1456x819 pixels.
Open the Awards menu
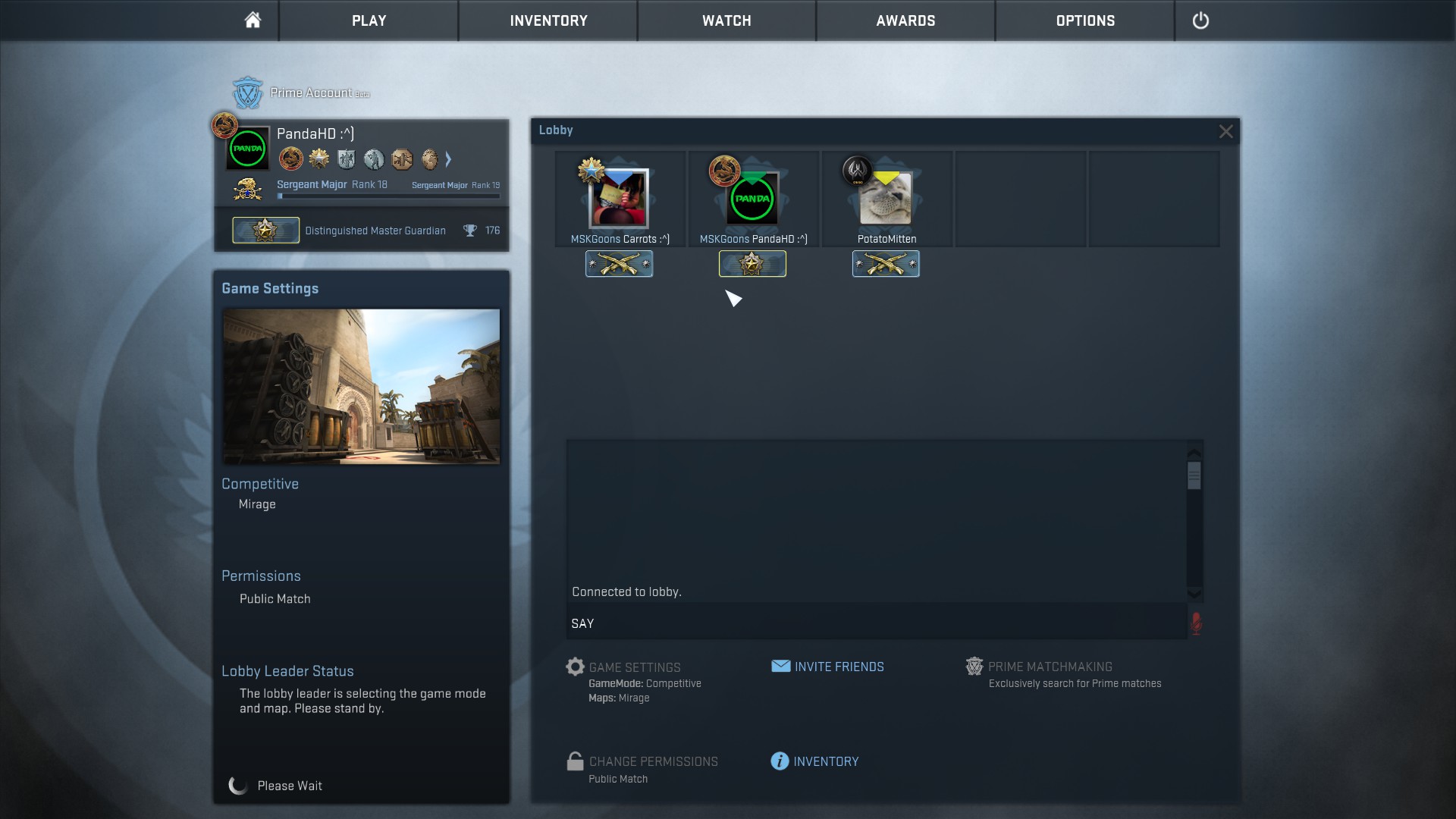[x=905, y=20]
